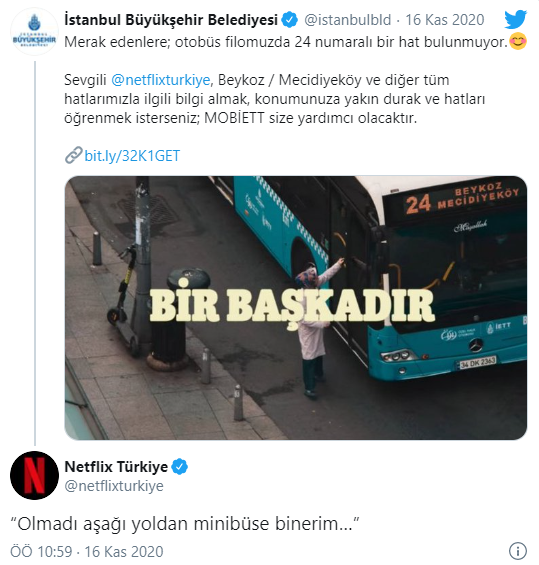Click the Merak edenlere quoted tweet text
Viewport: 539px width, 565px height.
(x=286, y=42)
